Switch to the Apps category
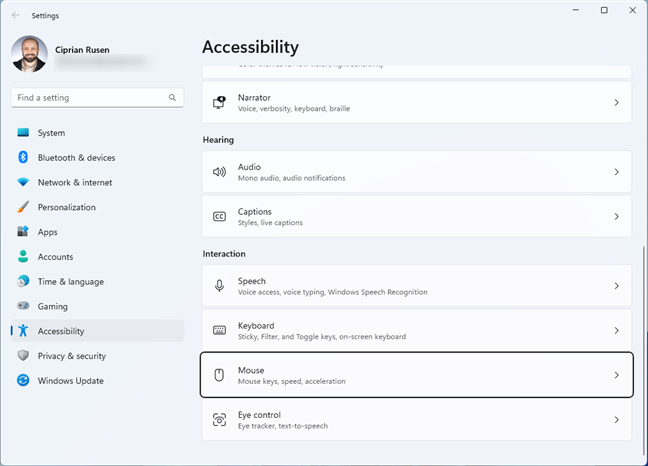The image size is (648, 466). [97, 232]
